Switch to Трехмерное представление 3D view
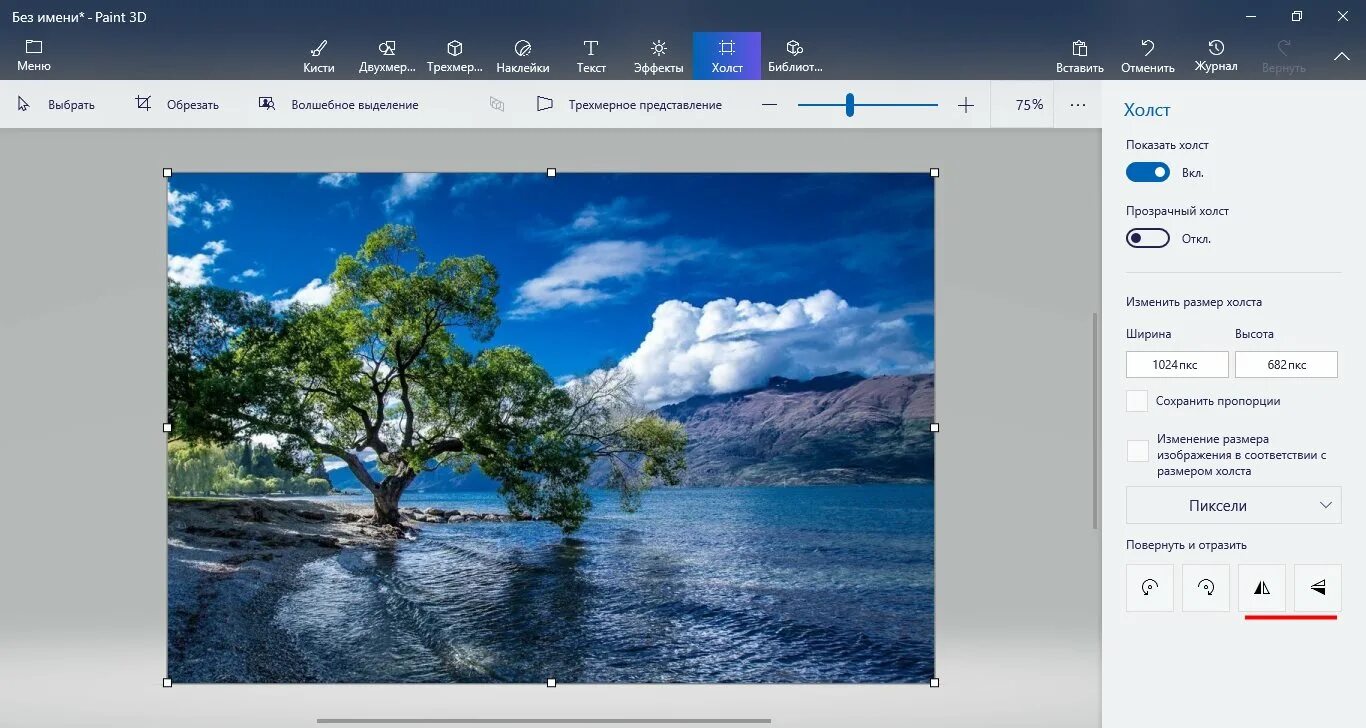The image size is (1366, 728). click(x=629, y=104)
